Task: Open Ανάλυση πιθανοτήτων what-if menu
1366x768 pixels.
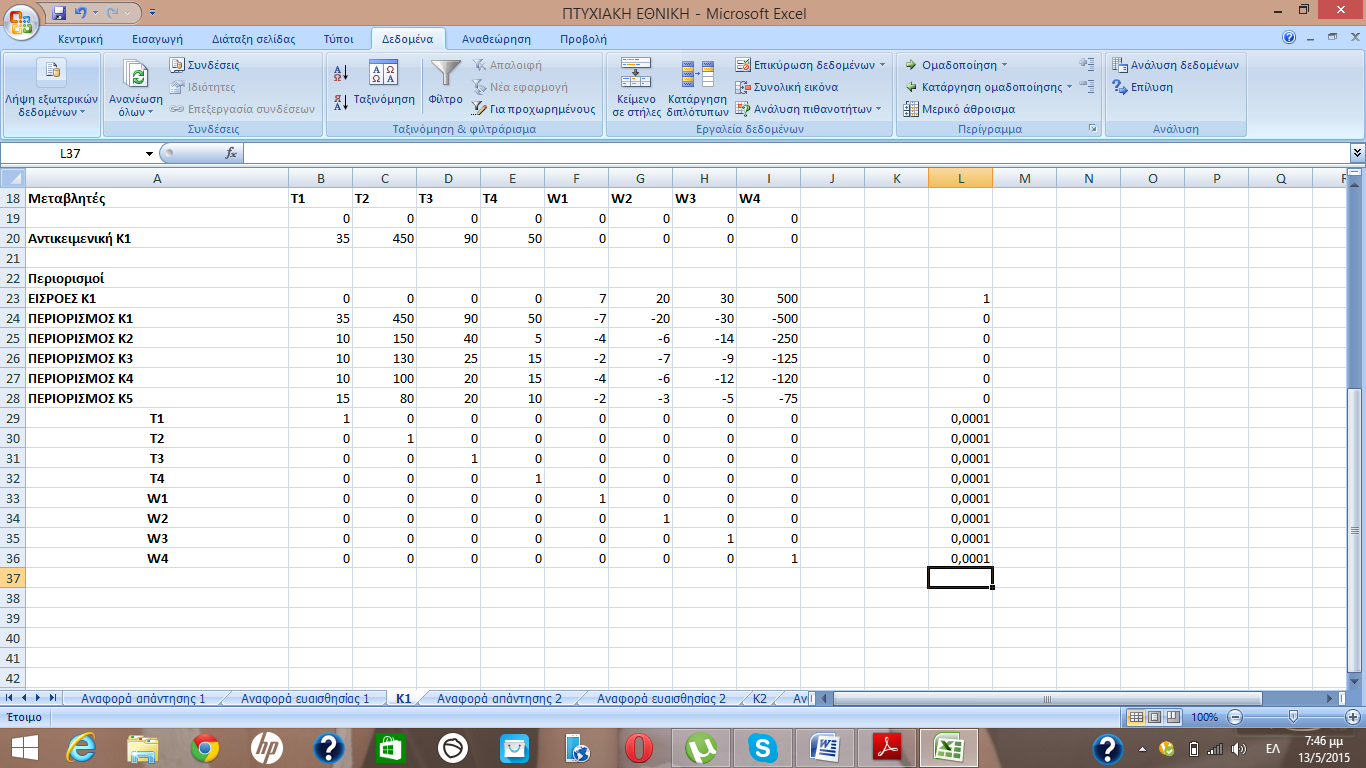Action: click(810, 109)
